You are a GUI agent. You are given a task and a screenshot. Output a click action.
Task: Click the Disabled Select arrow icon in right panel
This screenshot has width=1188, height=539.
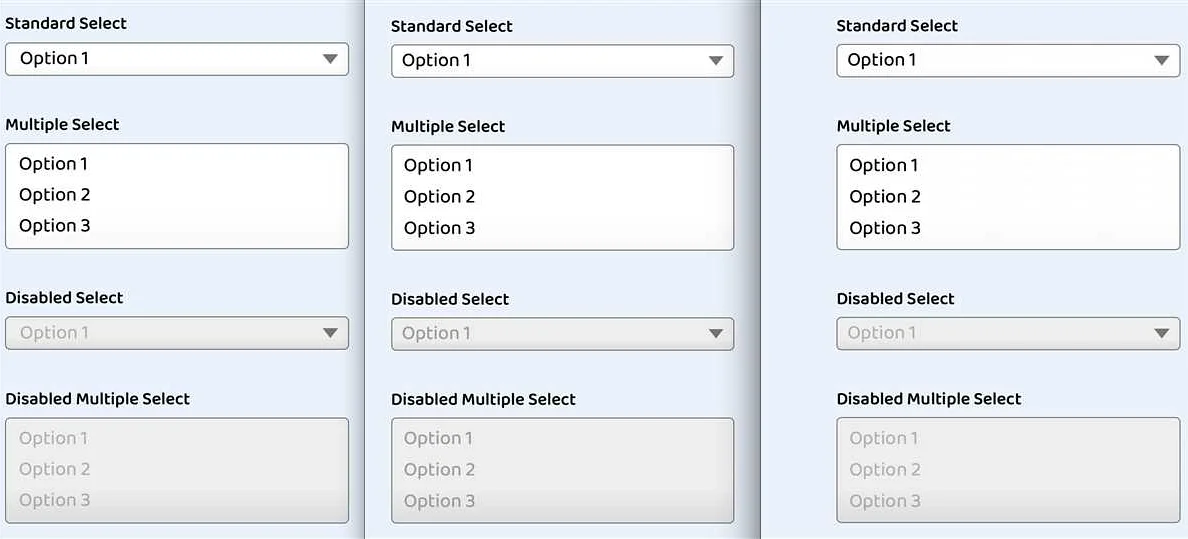pos(1162,334)
